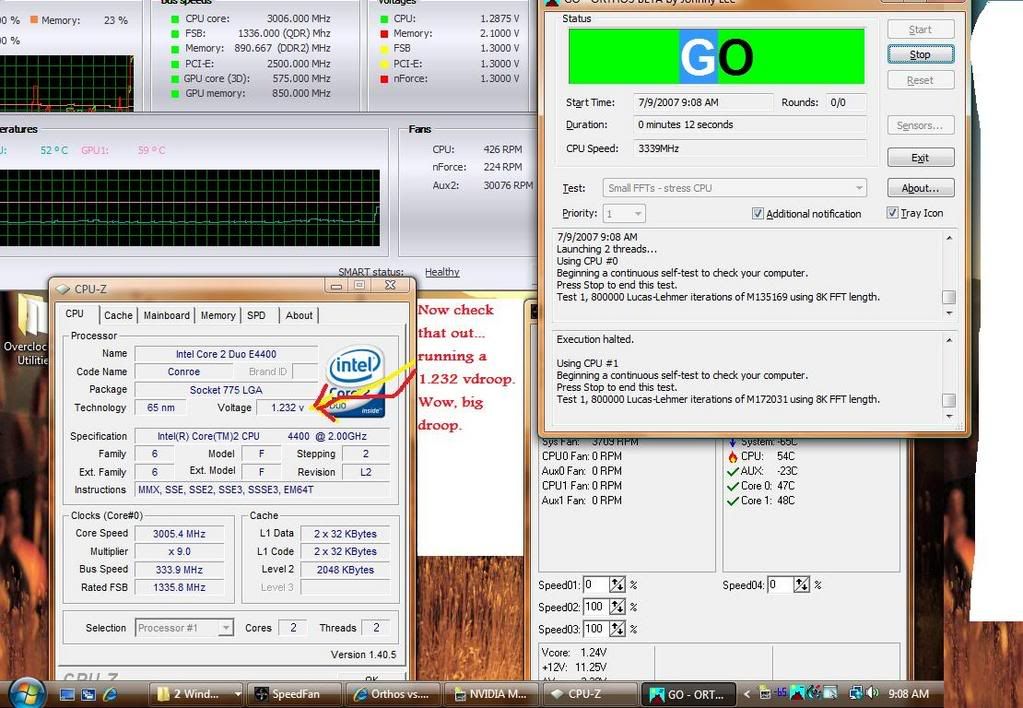
Task: Click Switch between windows quick launch icon
Action: click(88, 694)
